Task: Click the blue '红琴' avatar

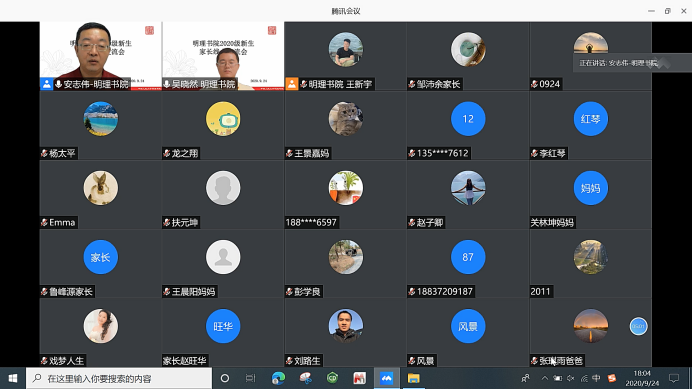Action: point(590,119)
